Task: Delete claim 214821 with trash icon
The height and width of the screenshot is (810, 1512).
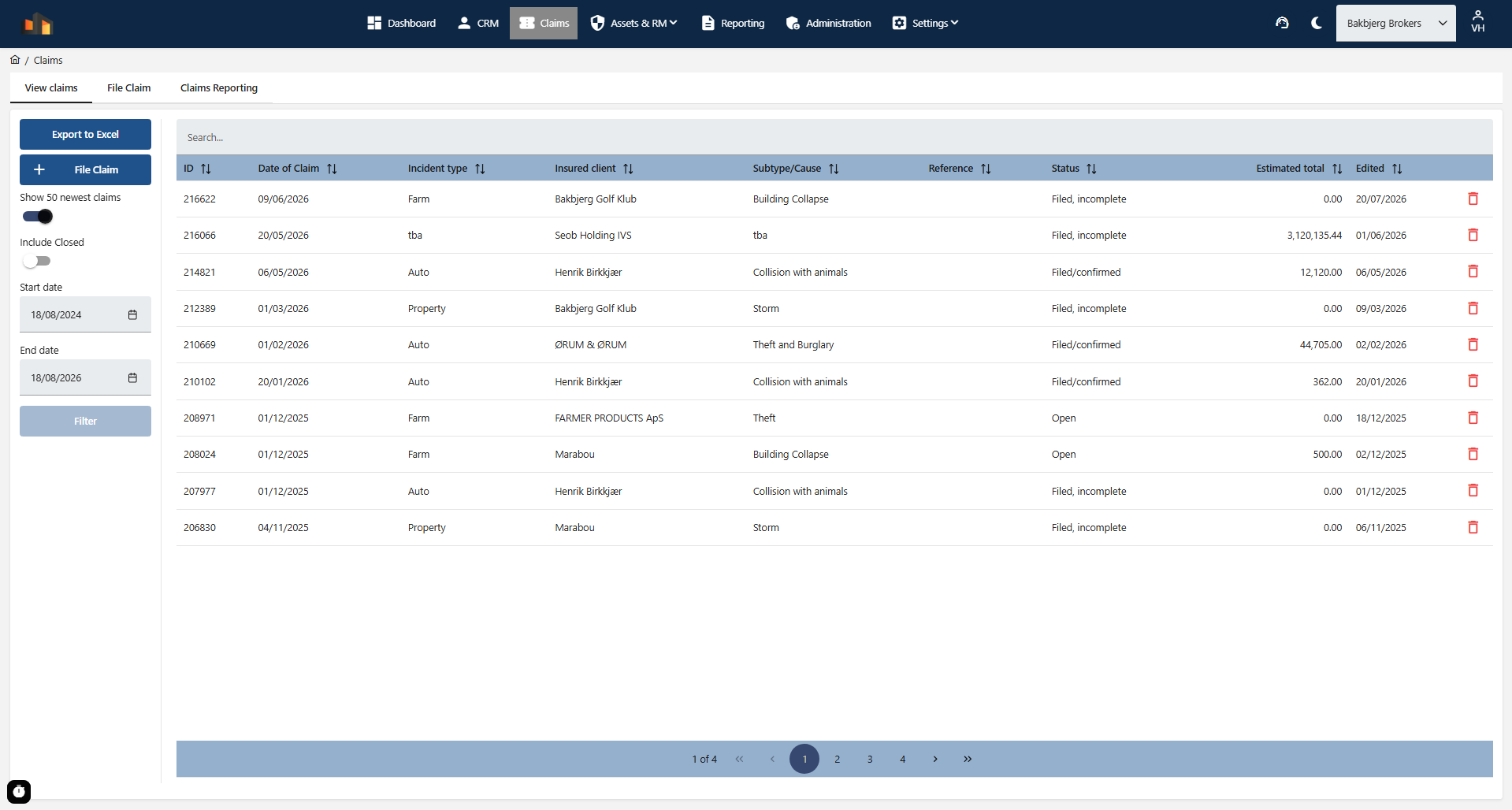Action: coord(1473,271)
